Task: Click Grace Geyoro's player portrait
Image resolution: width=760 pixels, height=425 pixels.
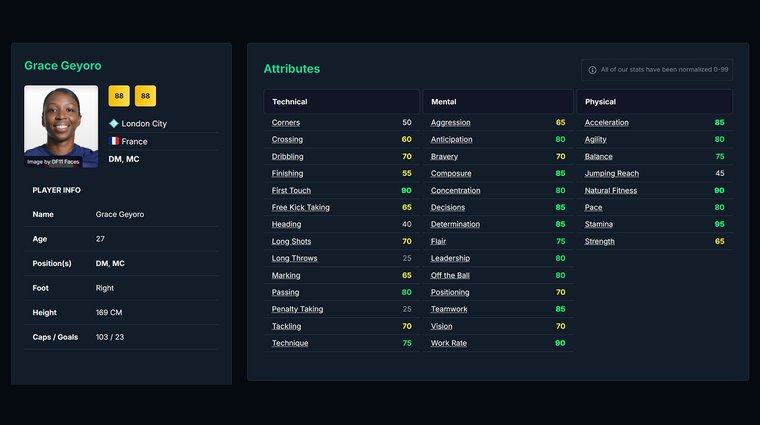Action: [61, 126]
